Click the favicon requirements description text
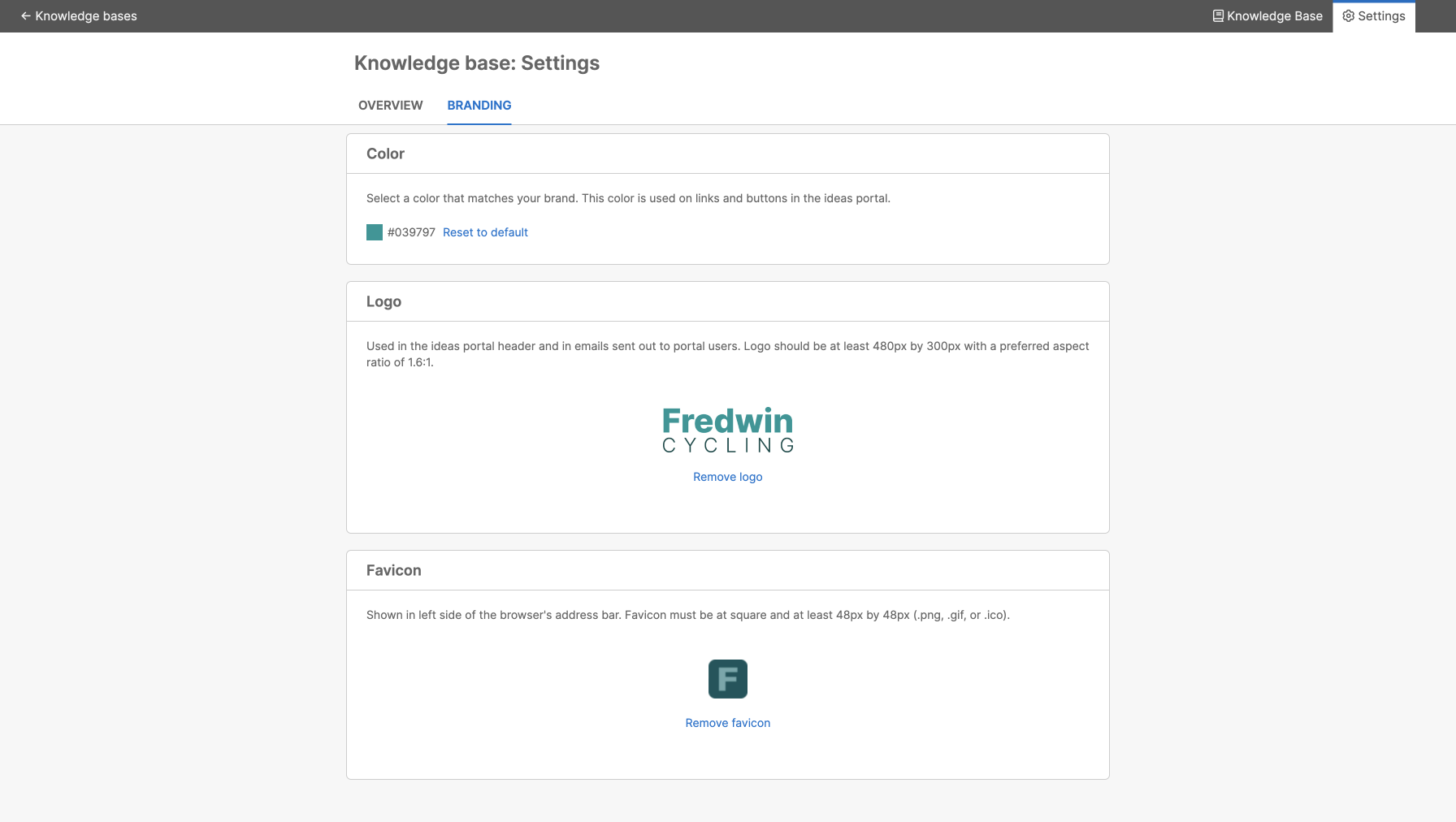This screenshot has width=1456, height=822. point(687,615)
